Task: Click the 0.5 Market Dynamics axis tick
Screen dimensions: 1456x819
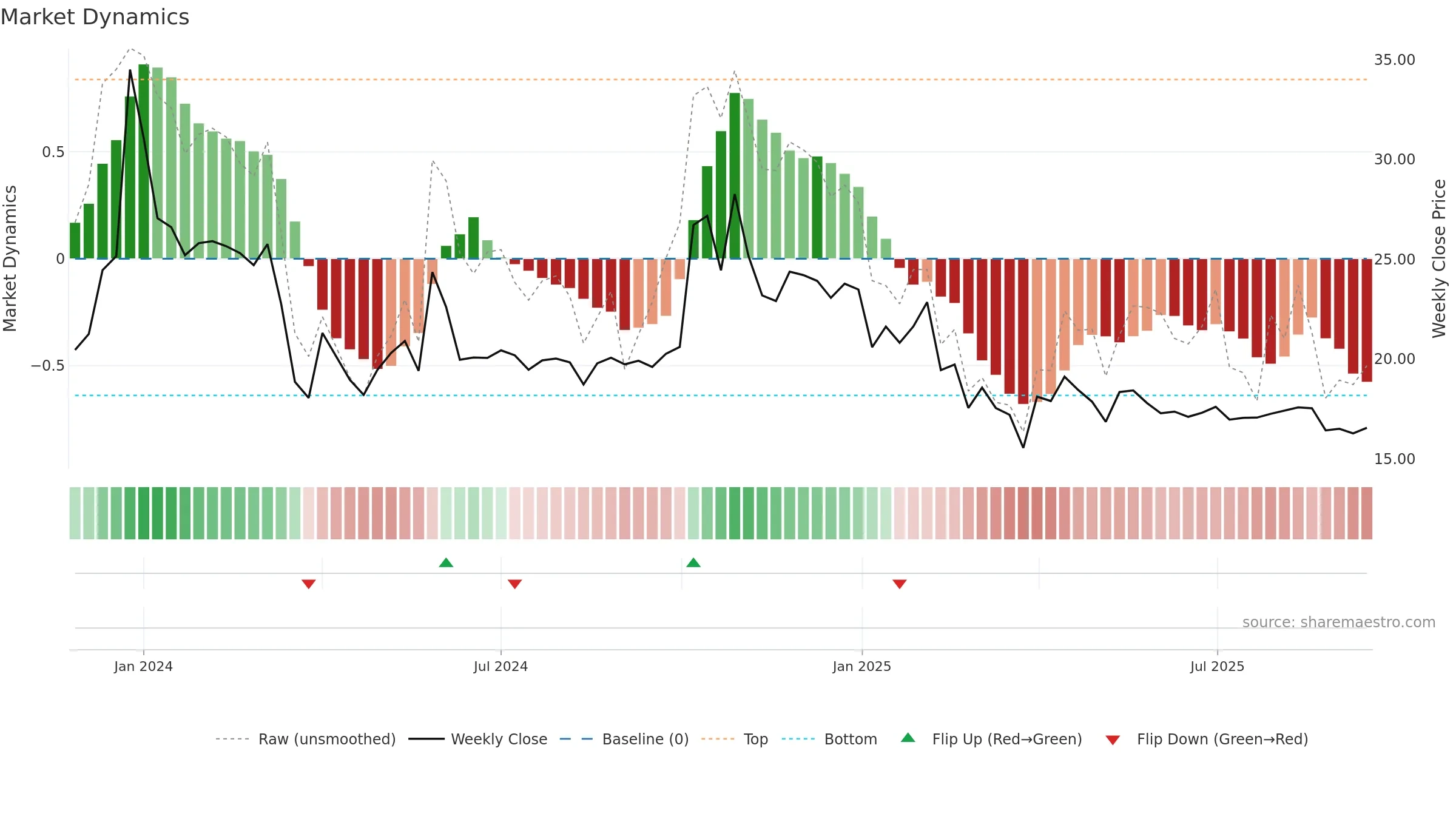Action: tap(53, 152)
